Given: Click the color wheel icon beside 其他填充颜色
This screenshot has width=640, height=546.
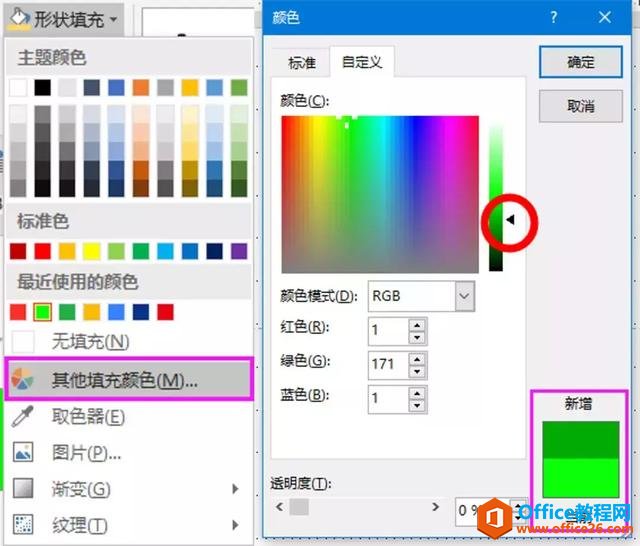Looking at the screenshot, I should (x=22, y=380).
